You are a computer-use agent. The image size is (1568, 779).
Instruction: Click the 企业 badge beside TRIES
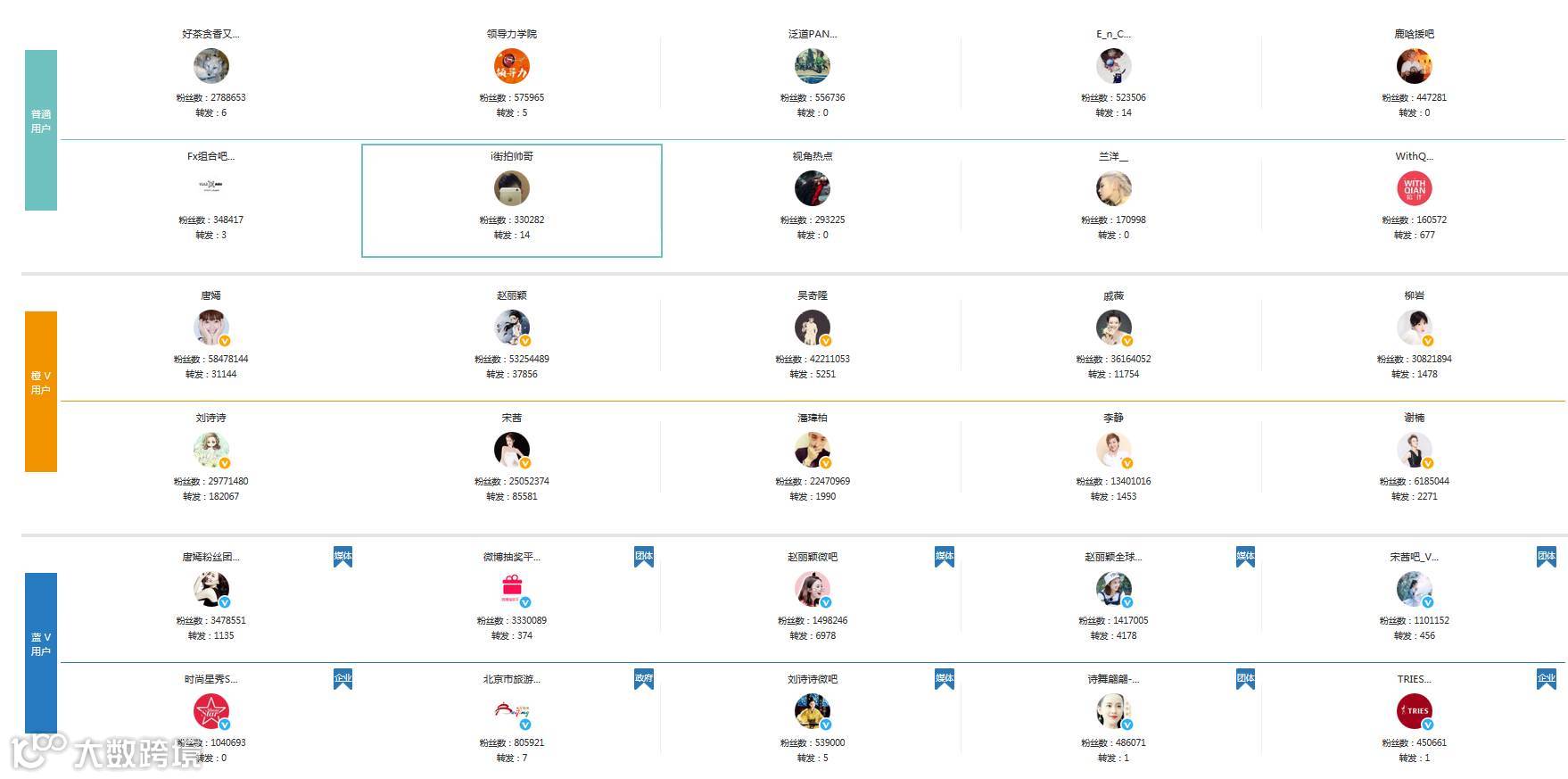pos(1546,679)
